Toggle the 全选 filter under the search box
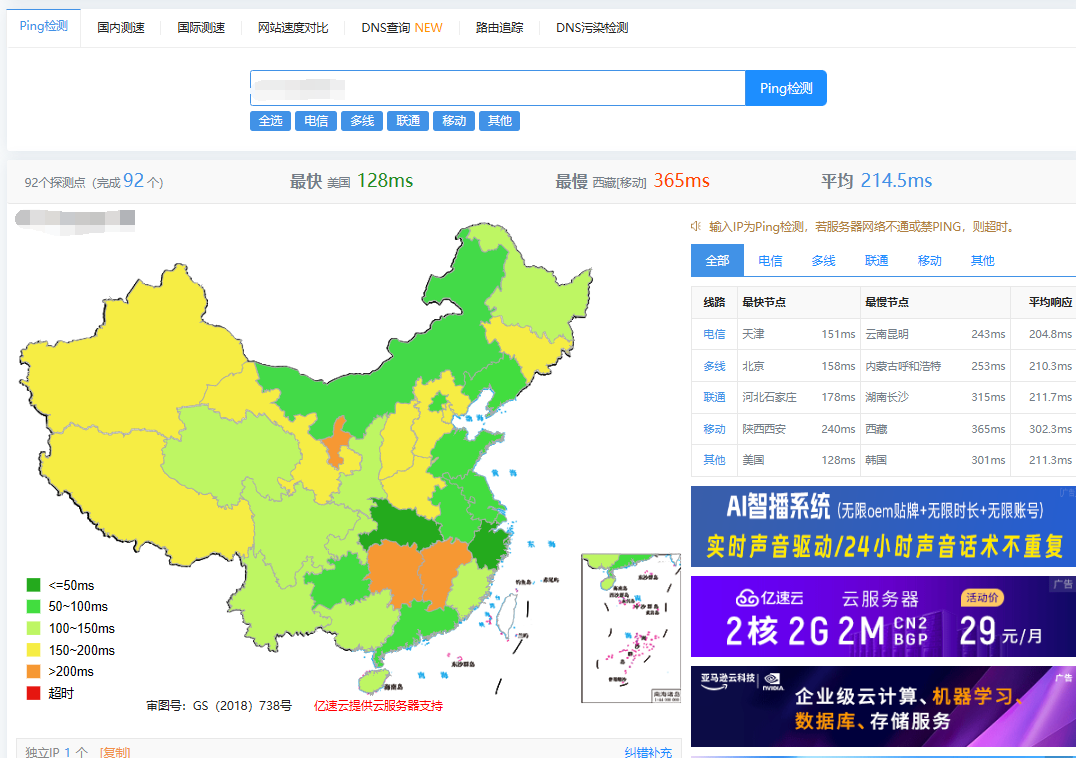This screenshot has width=1076, height=758. [x=270, y=121]
